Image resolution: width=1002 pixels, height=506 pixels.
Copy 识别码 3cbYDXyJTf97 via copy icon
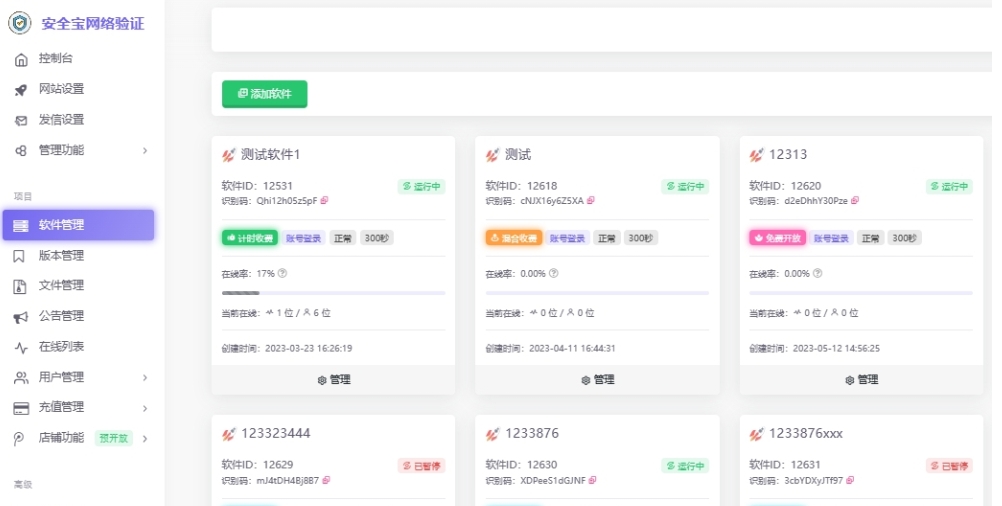851,480
